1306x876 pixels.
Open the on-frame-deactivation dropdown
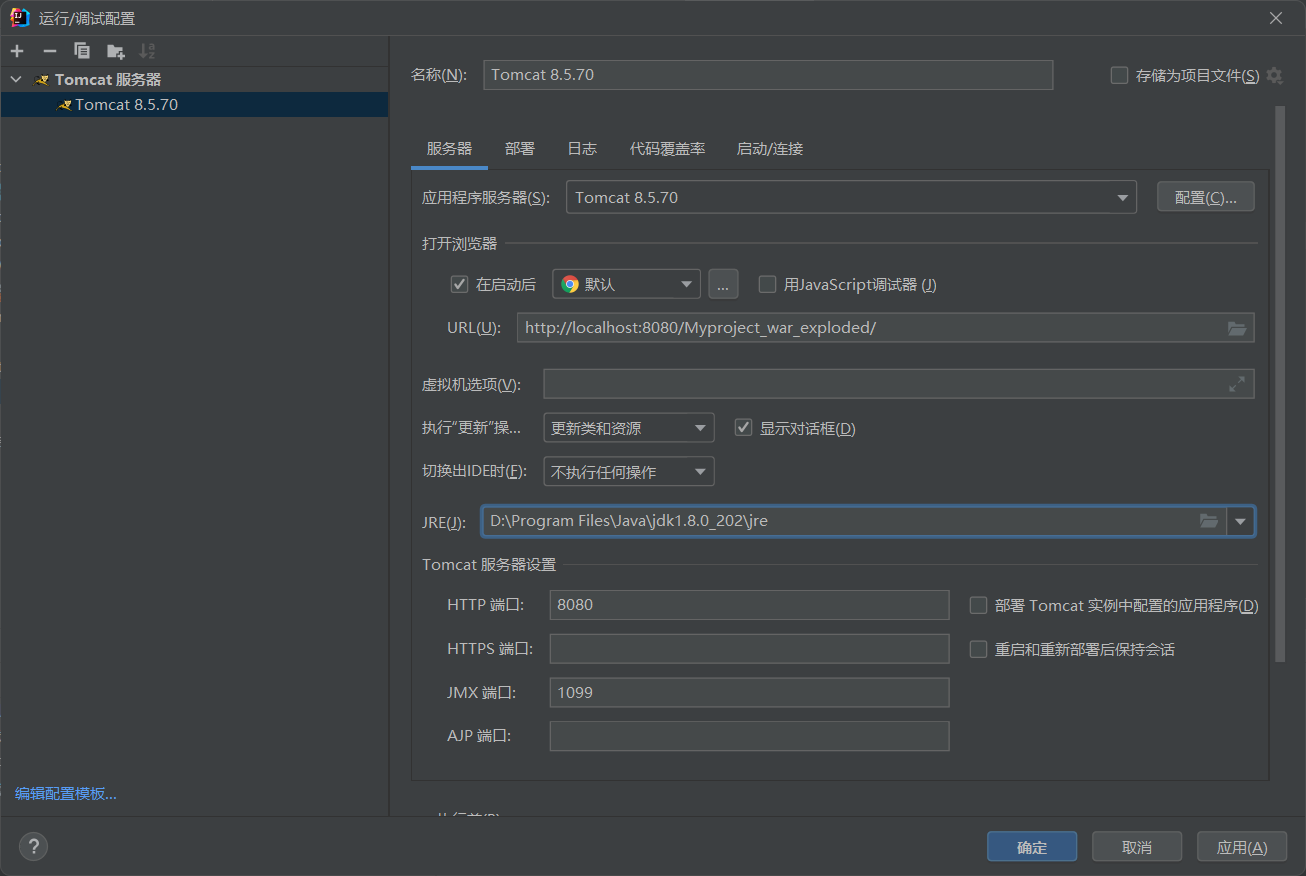coord(629,472)
